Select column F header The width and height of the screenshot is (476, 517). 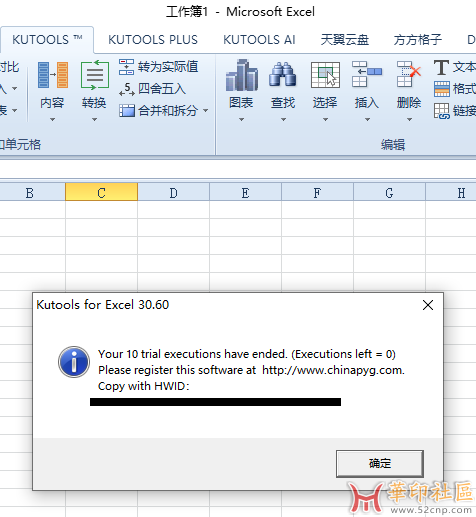[317, 193]
